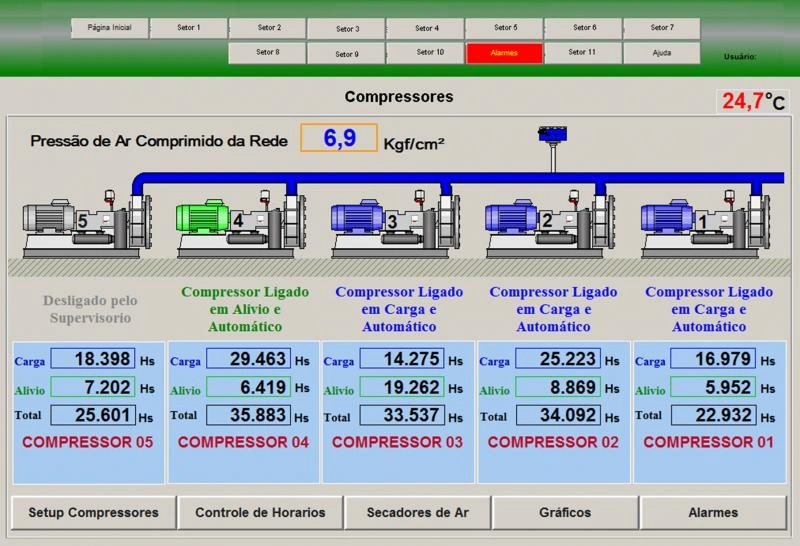The height and width of the screenshot is (546, 800).
Task: Select the compressor 2 machine icon
Action: (x=548, y=225)
